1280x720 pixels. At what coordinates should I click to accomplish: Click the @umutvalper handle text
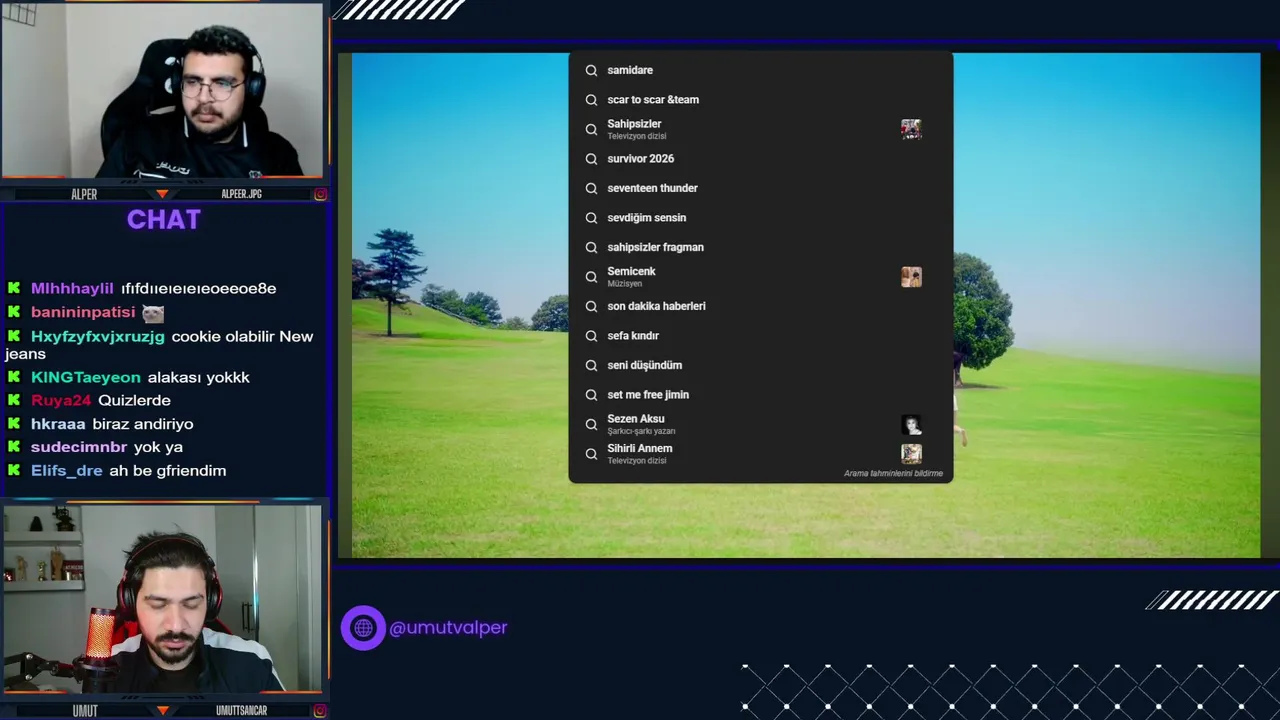448,628
